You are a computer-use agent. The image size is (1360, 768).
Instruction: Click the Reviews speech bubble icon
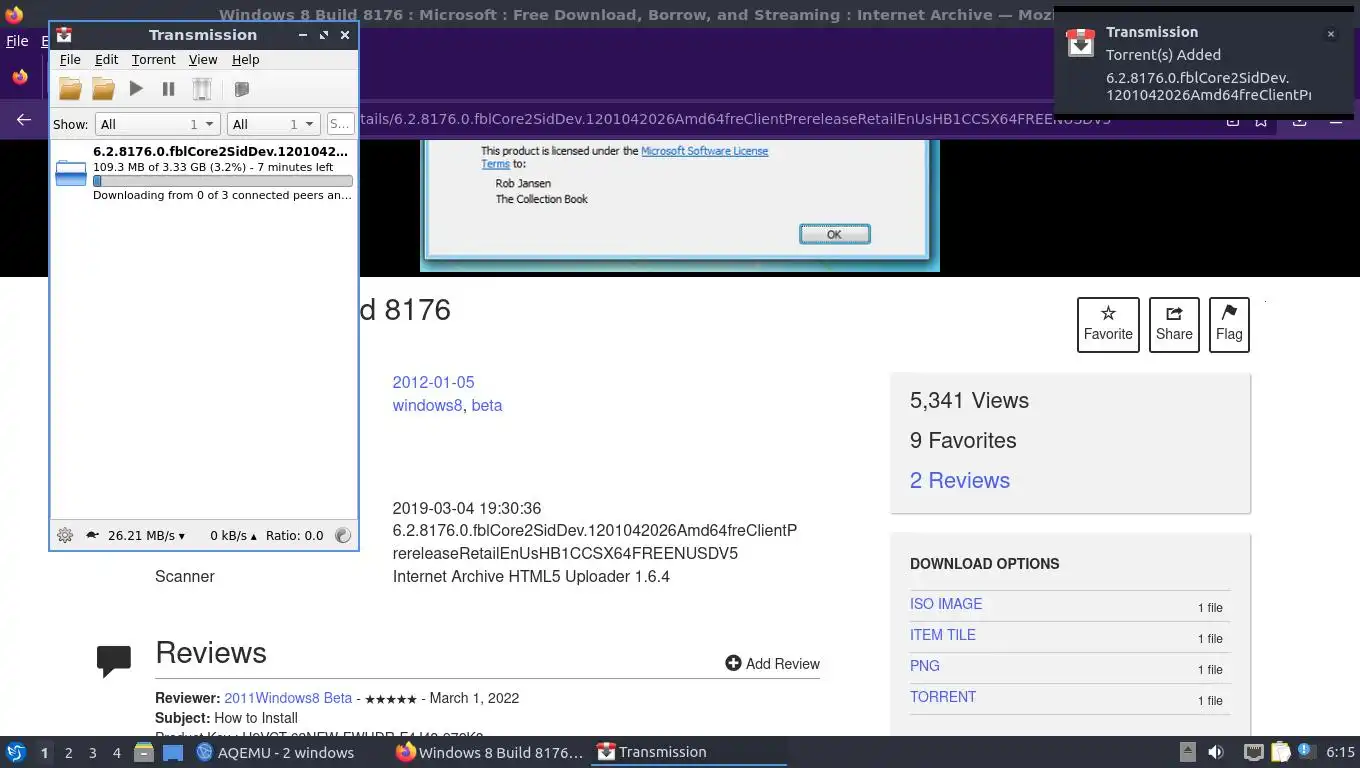click(114, 660)
